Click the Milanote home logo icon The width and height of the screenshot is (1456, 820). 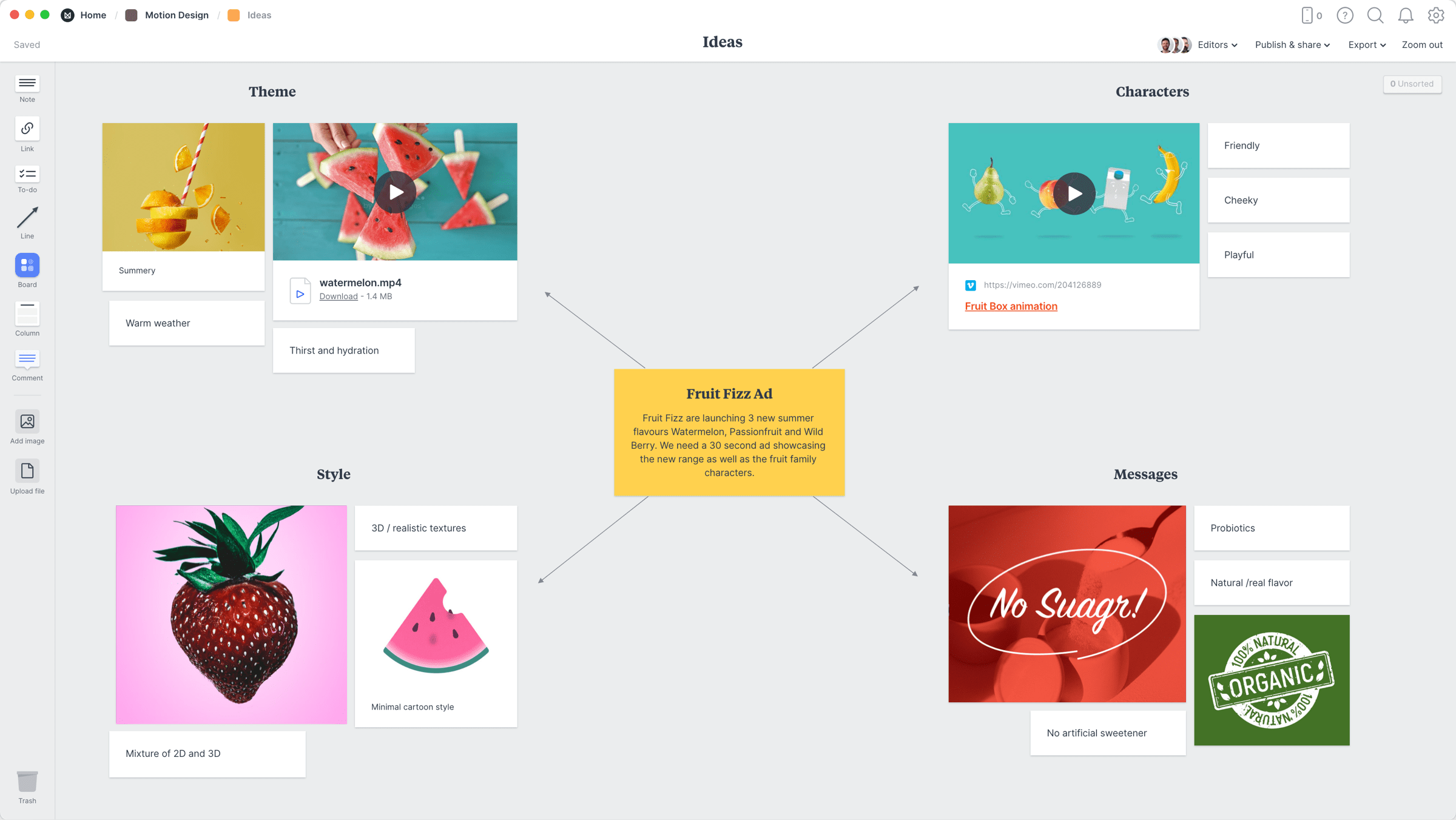68,15
